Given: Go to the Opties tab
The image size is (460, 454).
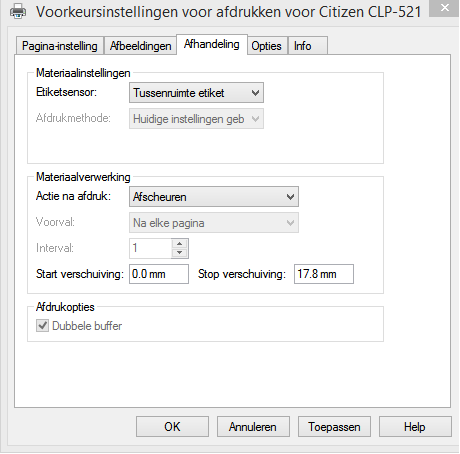Looking at the screenshot, I should click(x=266, y=46).
